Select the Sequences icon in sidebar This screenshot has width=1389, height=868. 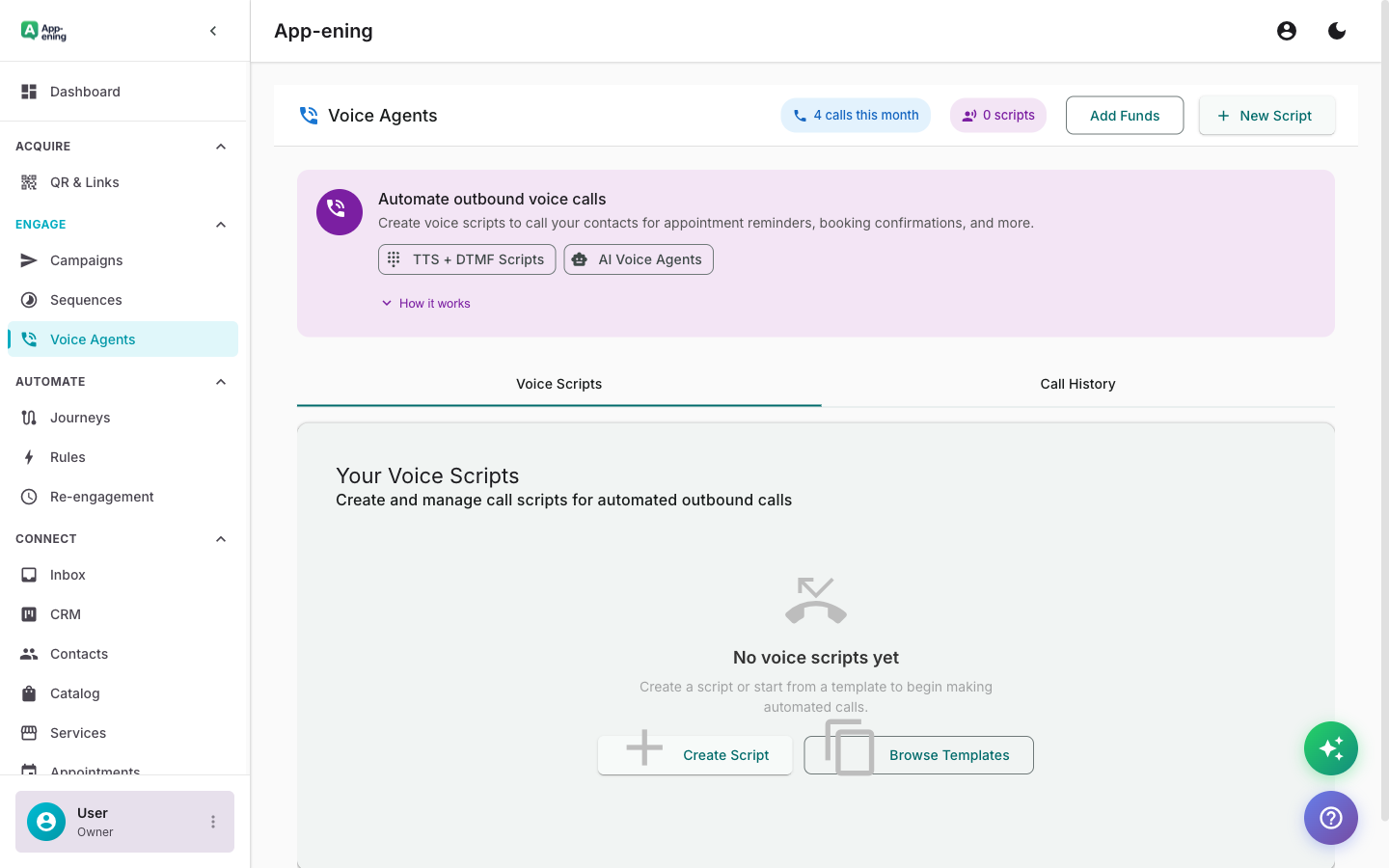(x=28, y=299)
